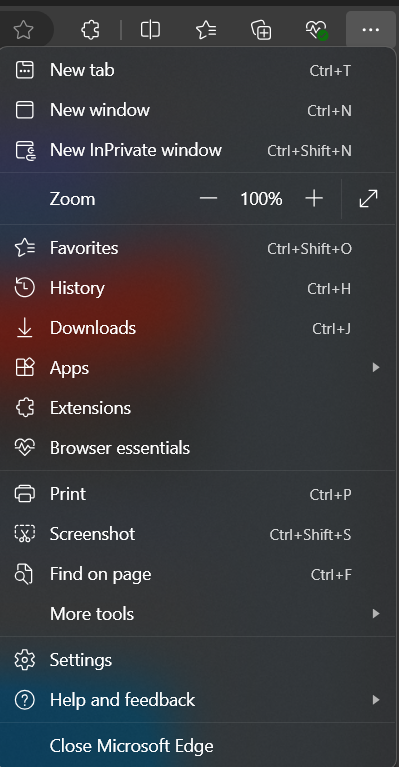Image resolution: width=399 pixels, height=767 pixels.
Task: Add this page to favorites star
Action: (x=23, y=30)
